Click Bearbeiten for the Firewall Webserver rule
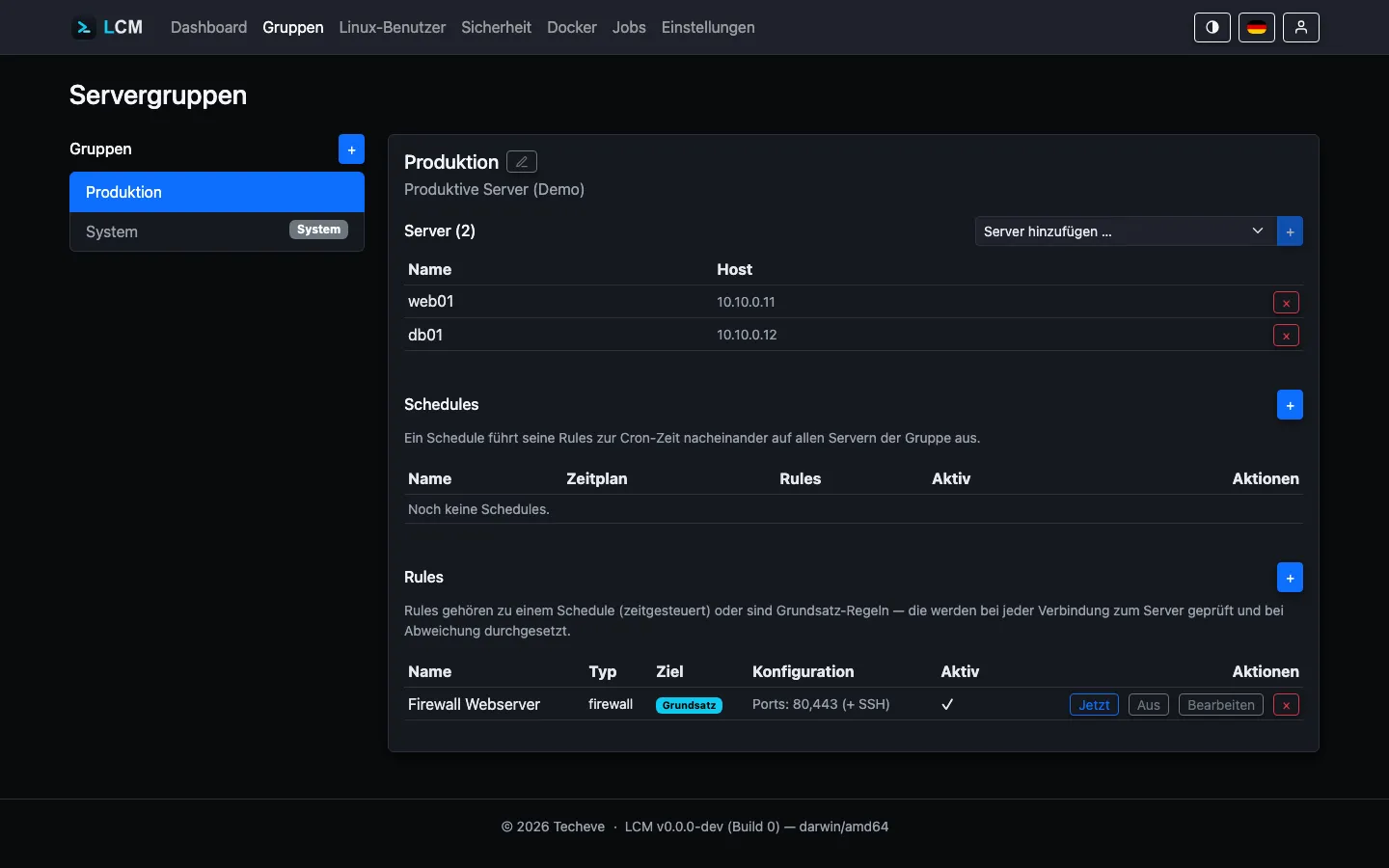 (1221, 705)
